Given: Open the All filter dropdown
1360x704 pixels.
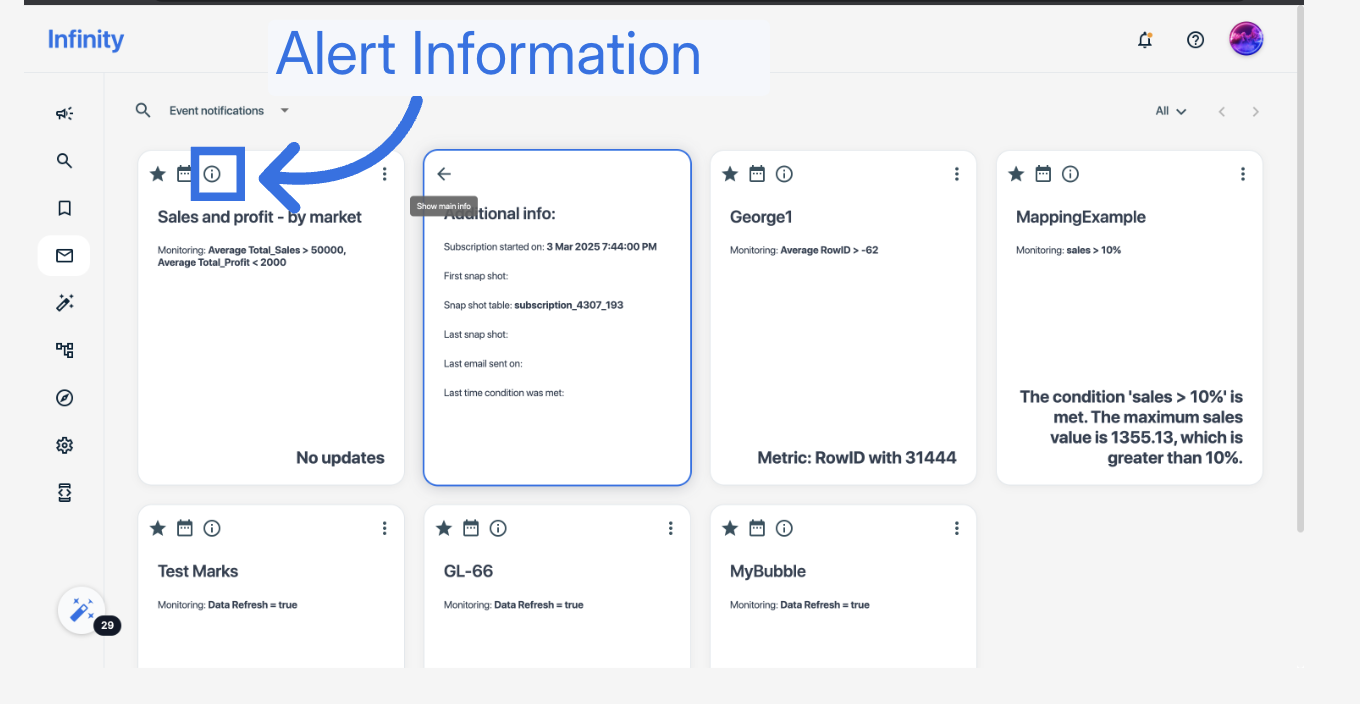Looking at the screenshot, I should coord(1170,111).
